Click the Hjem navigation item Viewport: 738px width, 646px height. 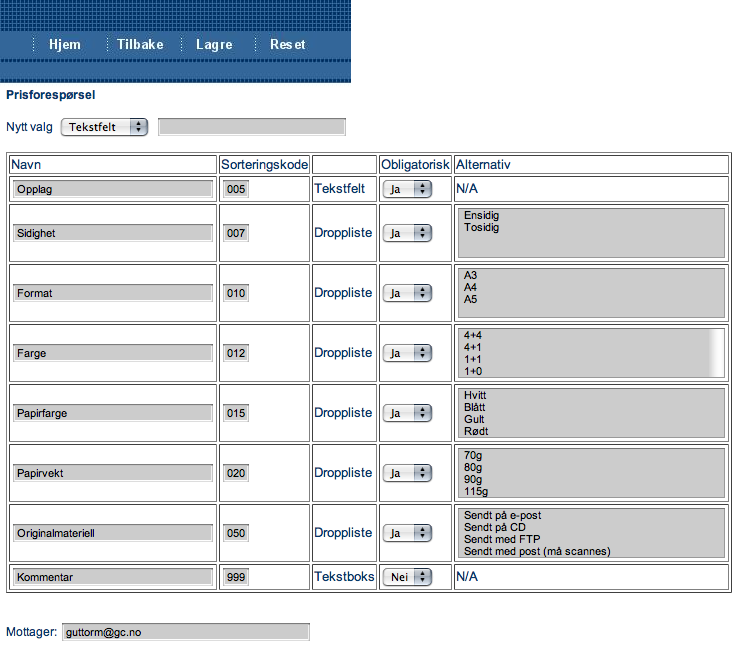coord(64,45)
